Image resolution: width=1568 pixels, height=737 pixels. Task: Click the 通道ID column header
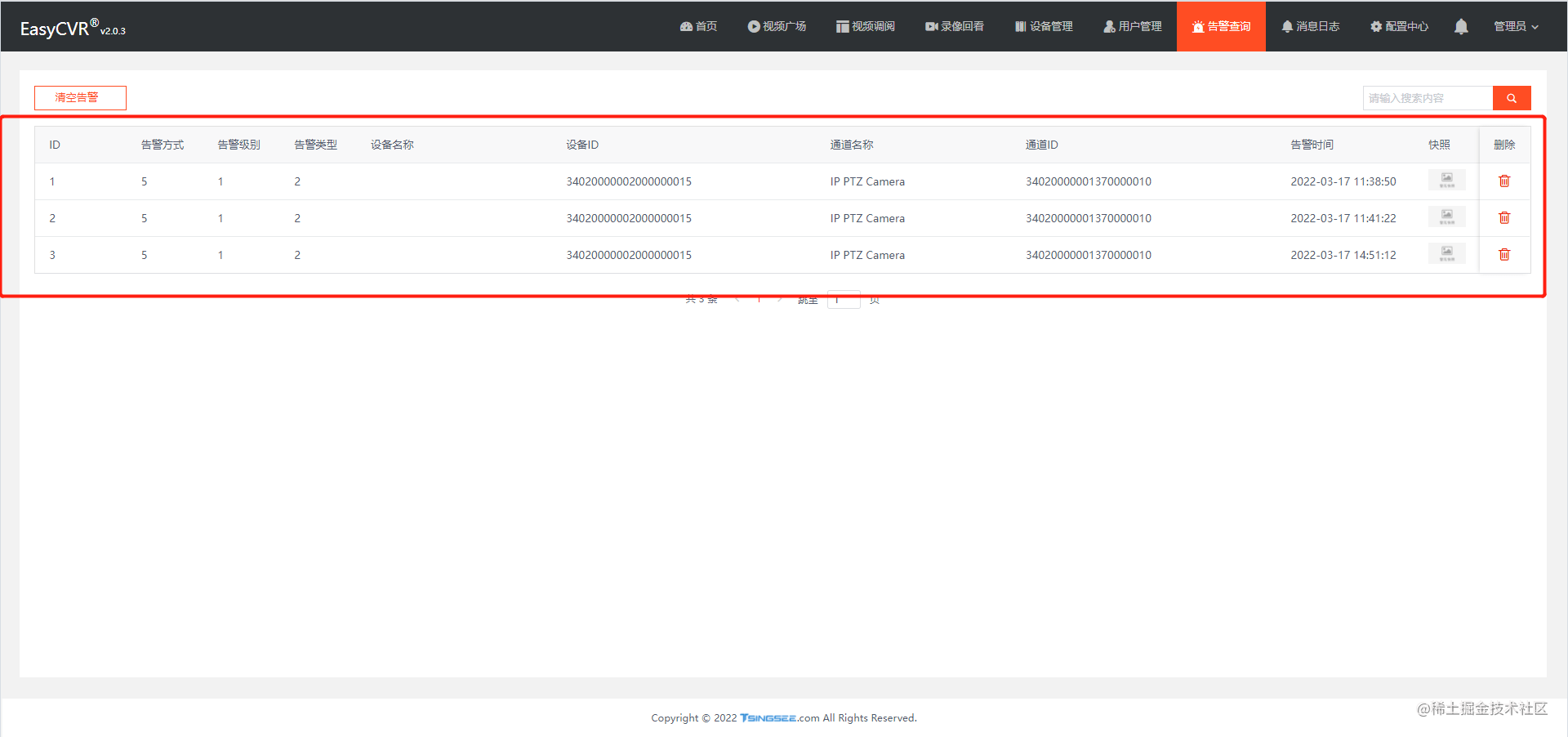[x=1042, y=145]
